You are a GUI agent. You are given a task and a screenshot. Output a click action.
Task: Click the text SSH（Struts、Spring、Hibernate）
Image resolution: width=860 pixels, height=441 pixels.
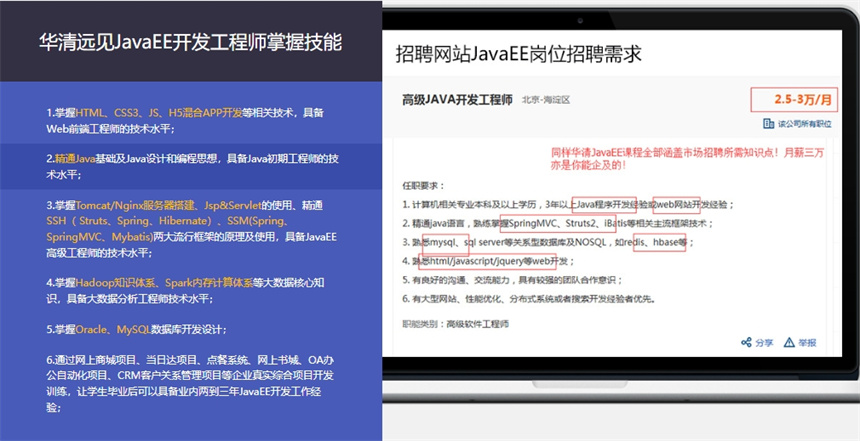(129, 221)
